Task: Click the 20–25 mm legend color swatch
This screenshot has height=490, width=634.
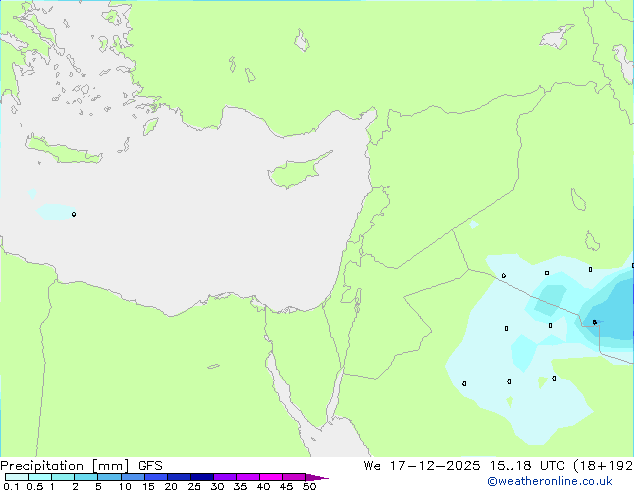Action: (178, 477)
